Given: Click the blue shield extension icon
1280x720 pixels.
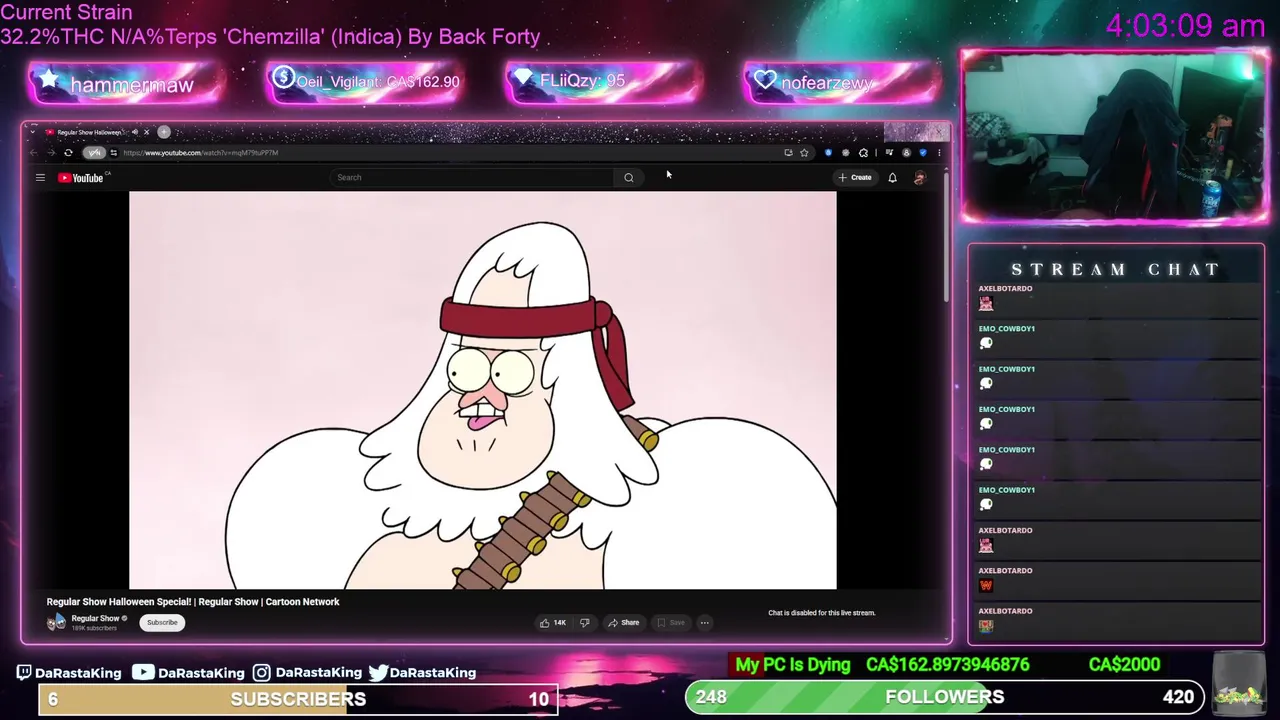Looking at the screenshot, I should [x=828, y=153].
